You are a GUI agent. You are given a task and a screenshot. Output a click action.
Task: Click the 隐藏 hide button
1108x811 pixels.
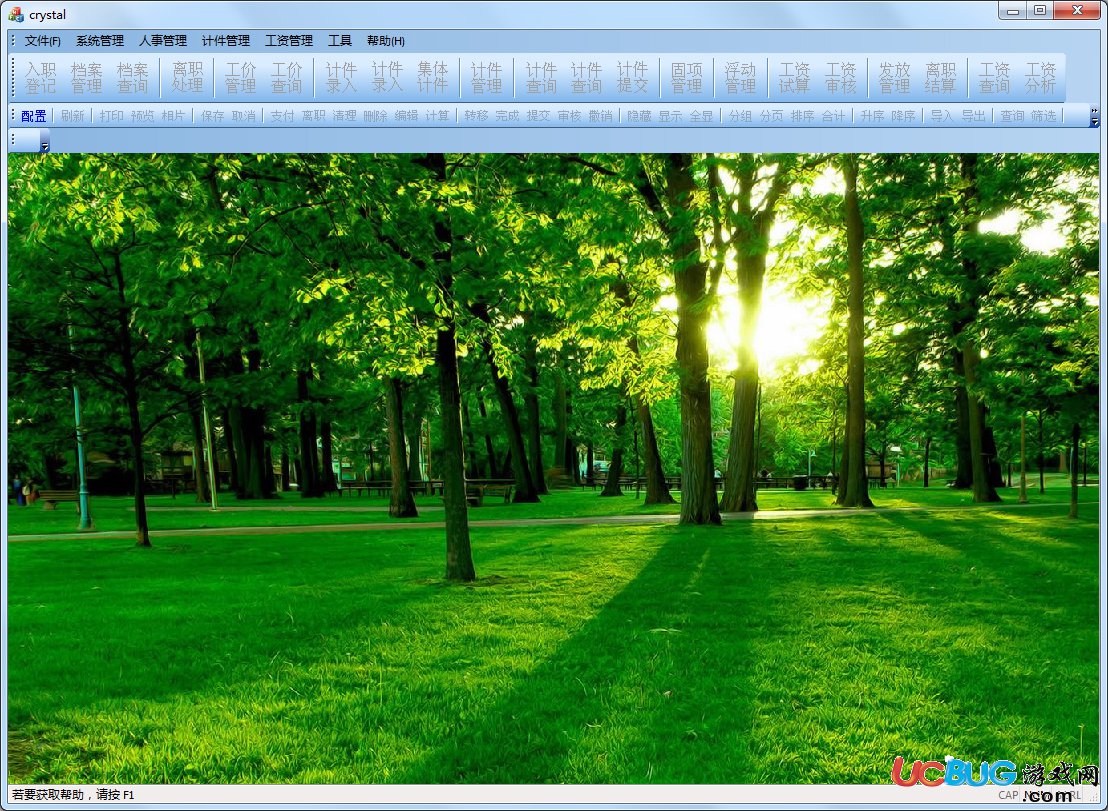(x=640, y=116)
